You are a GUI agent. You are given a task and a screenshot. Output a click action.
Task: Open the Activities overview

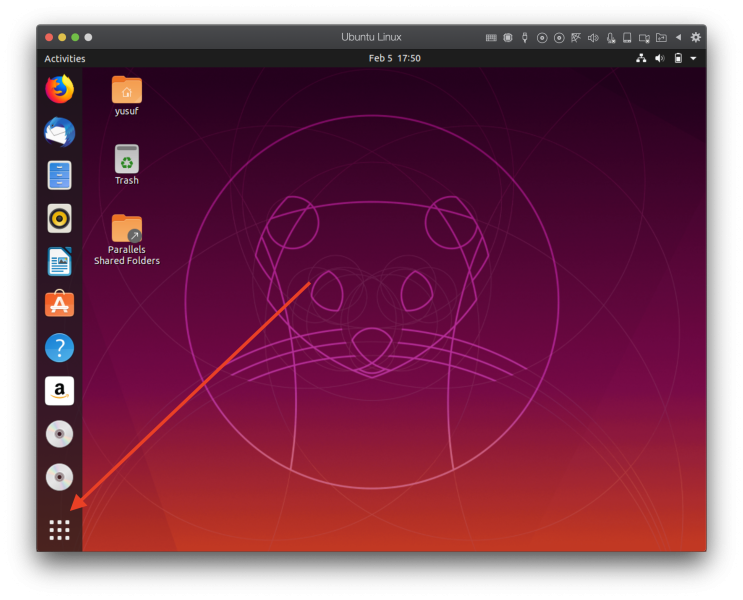coord(65,58)
